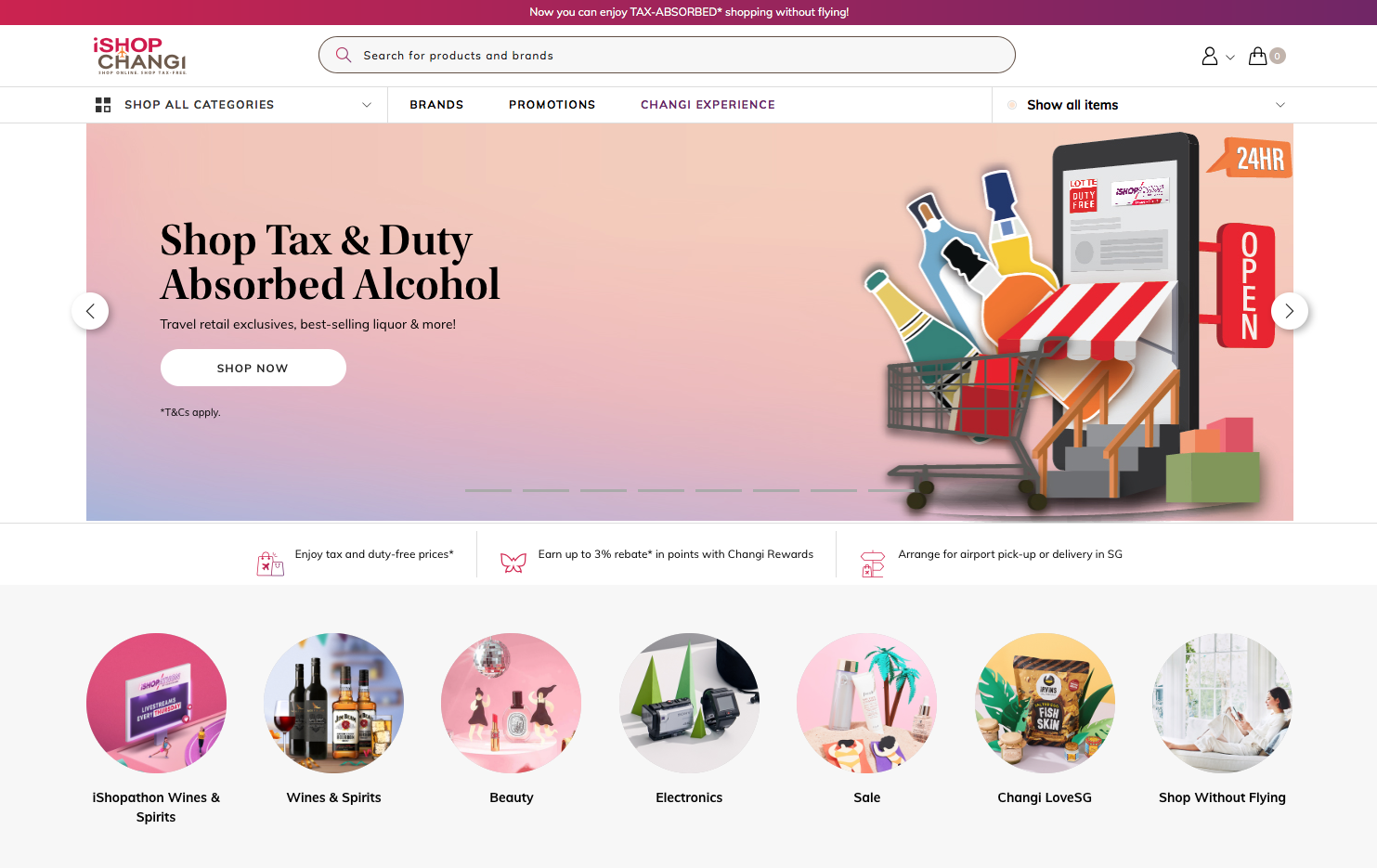Image resolution: width=1377 pixels, height=868 pixels.
Task: Go to previous banner slide arrow
Action: coord(90,311)
